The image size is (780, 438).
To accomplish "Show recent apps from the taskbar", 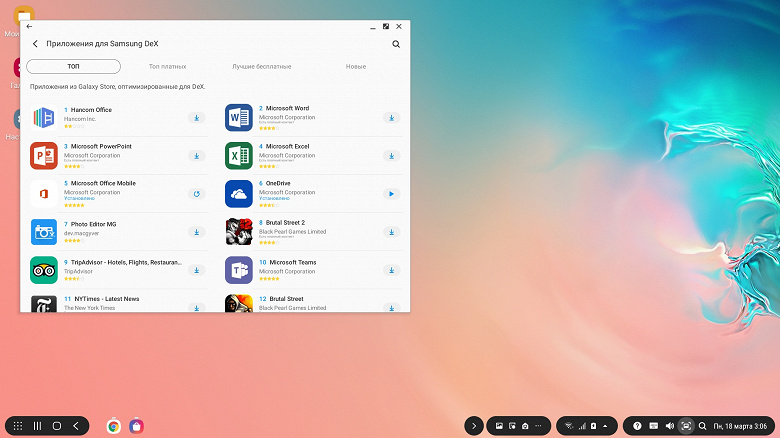I will (37, 426).
